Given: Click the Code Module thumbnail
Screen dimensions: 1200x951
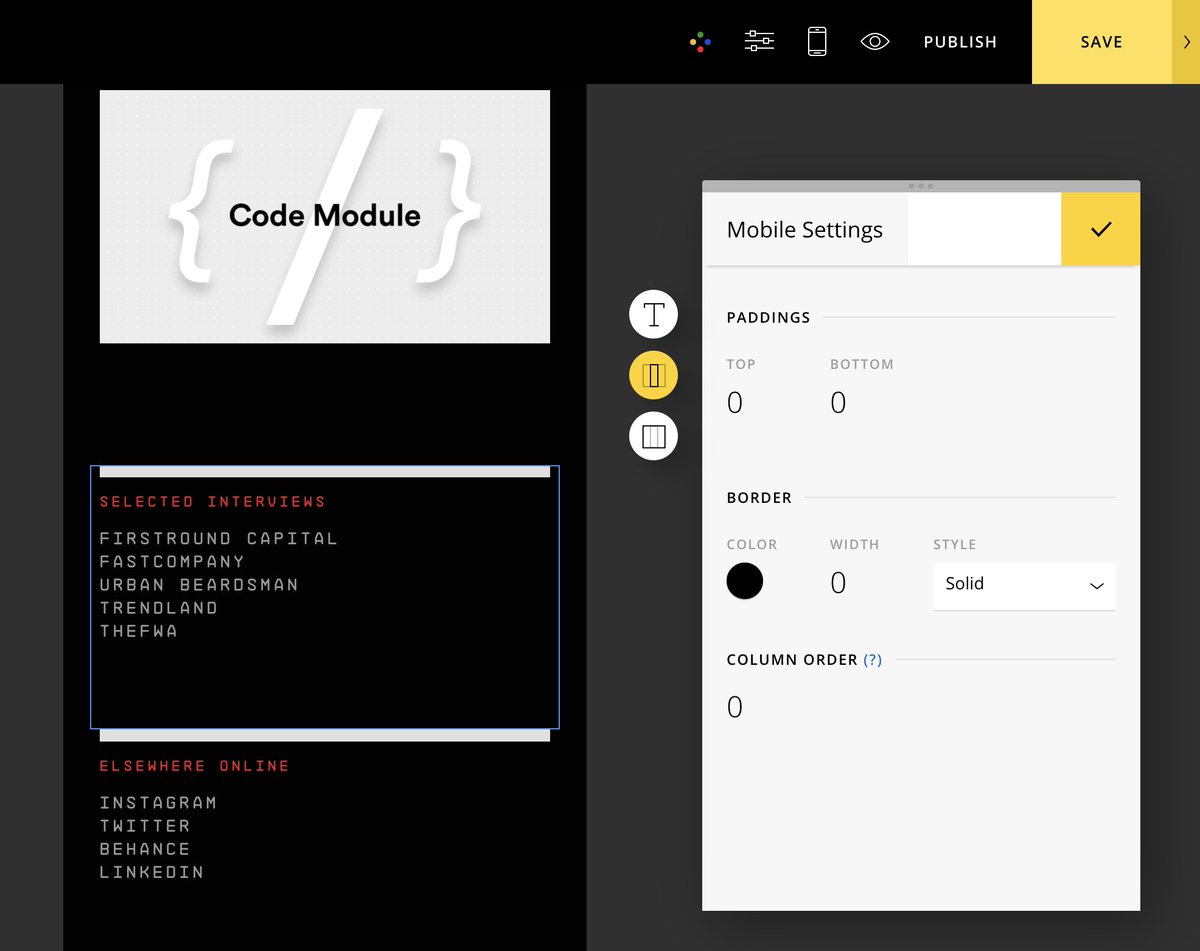Looking at the screenshot, I should (x=325, y=217).
